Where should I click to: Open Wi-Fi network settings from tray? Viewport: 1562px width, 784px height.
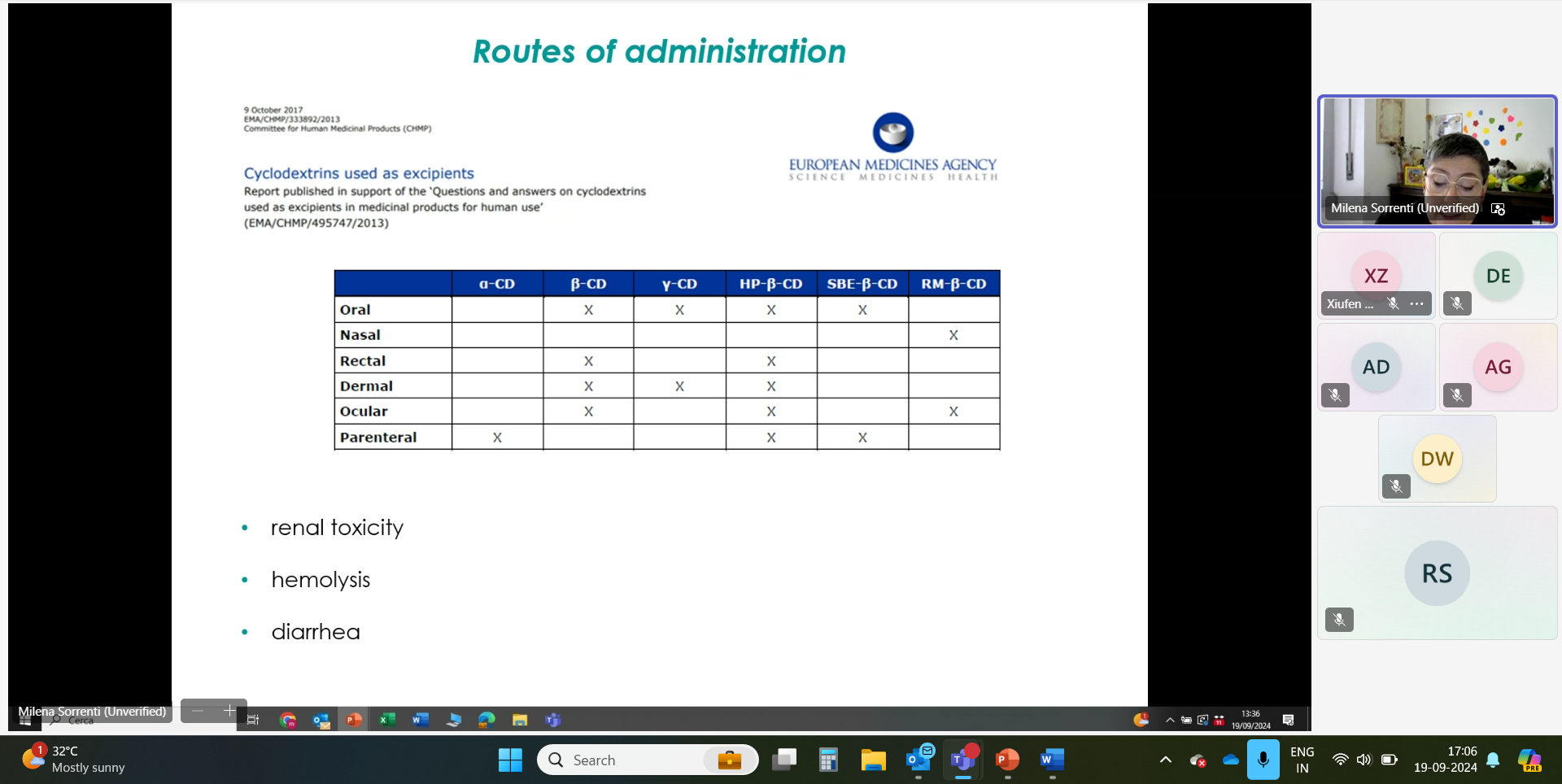point(1340,760)
